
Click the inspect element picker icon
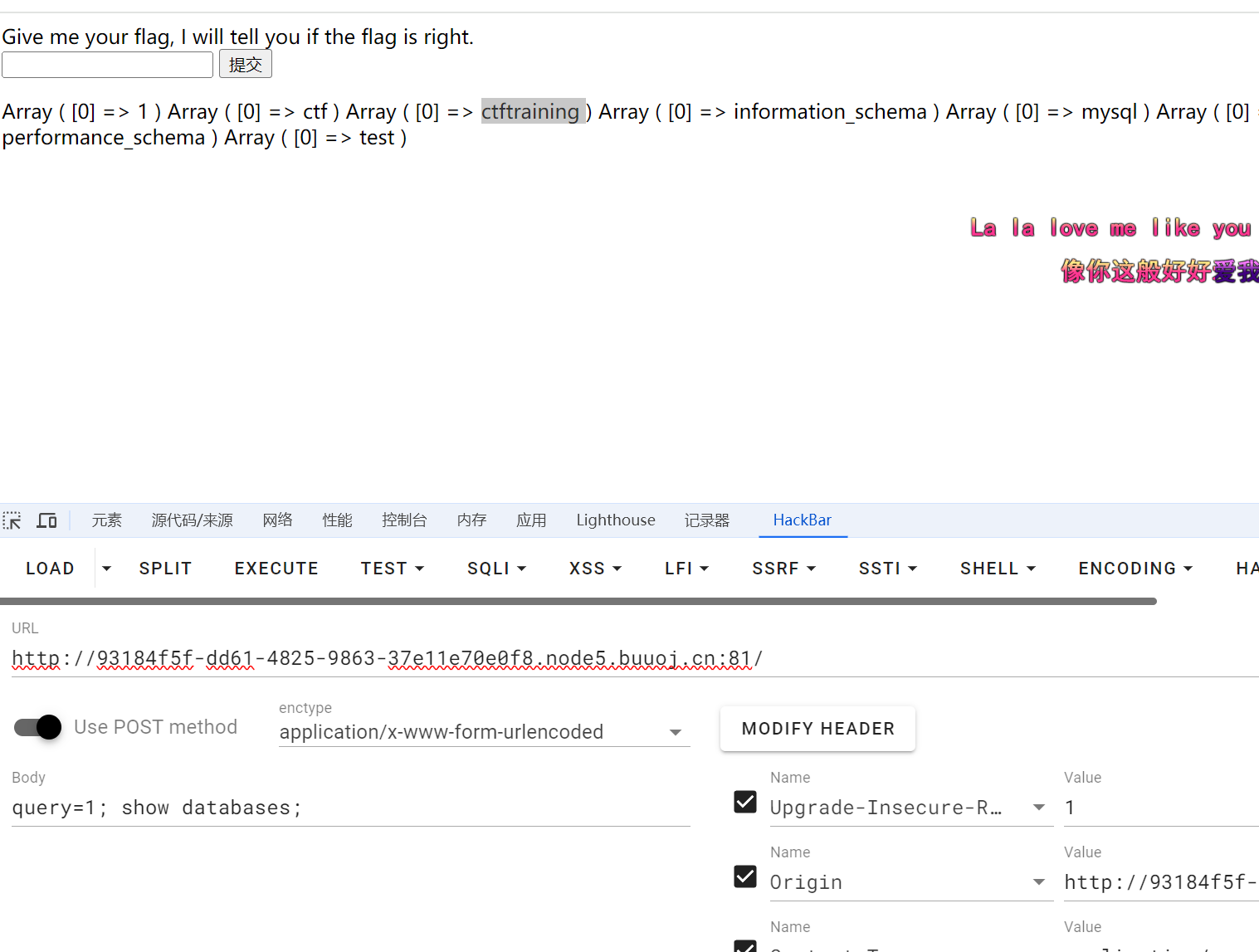click(12, 520)
